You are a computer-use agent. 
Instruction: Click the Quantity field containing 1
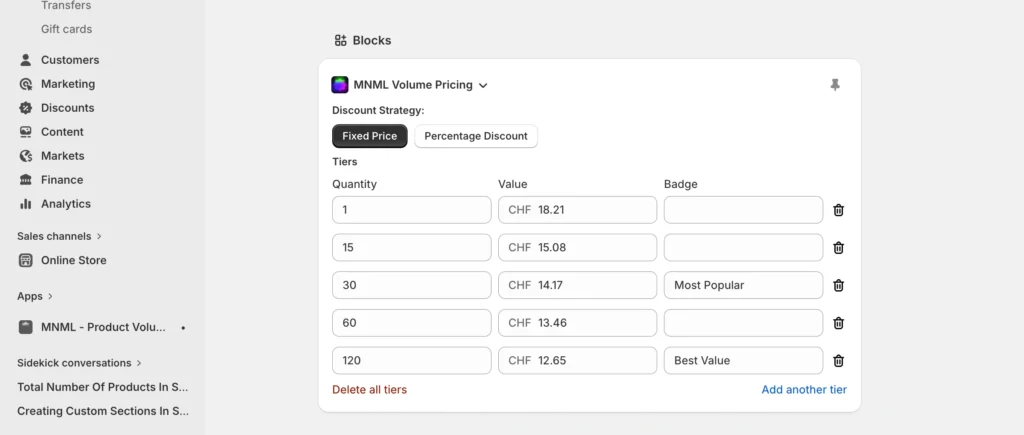[411, 210]
